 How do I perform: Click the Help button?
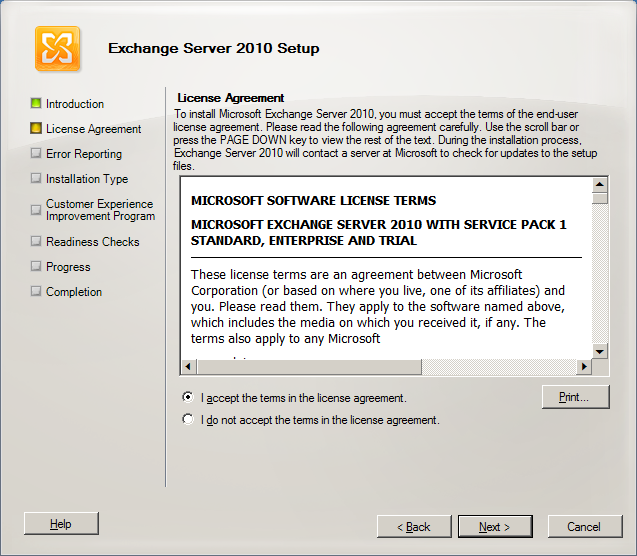coord(61,524)
